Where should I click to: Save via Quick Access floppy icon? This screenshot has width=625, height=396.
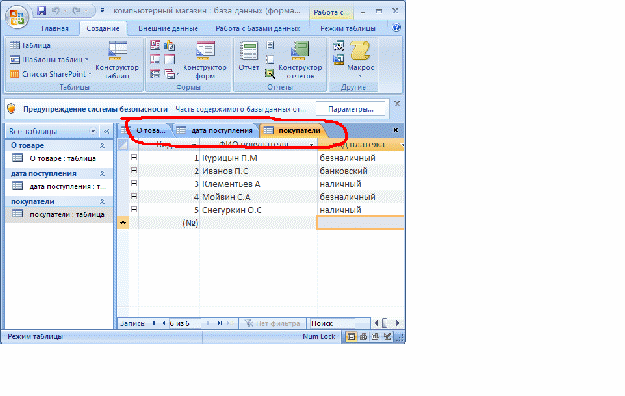click(41, 11)
